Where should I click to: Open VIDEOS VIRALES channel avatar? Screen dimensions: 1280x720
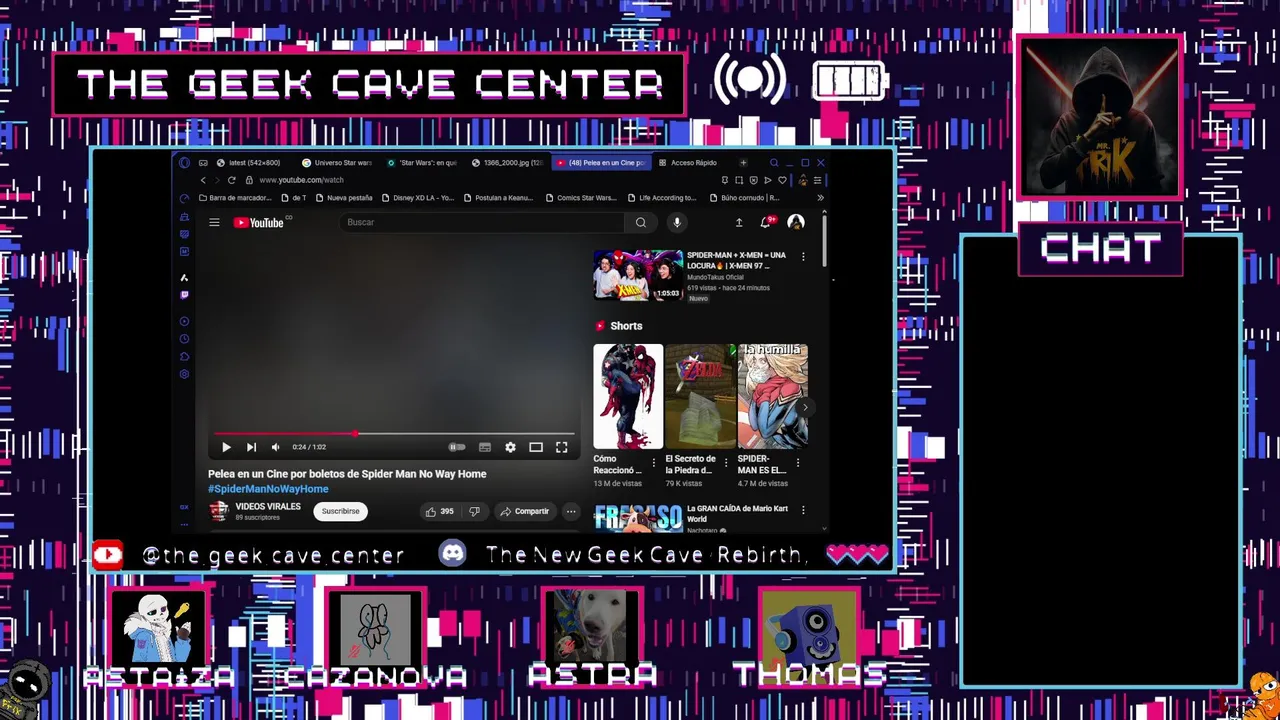click(218, 511)
